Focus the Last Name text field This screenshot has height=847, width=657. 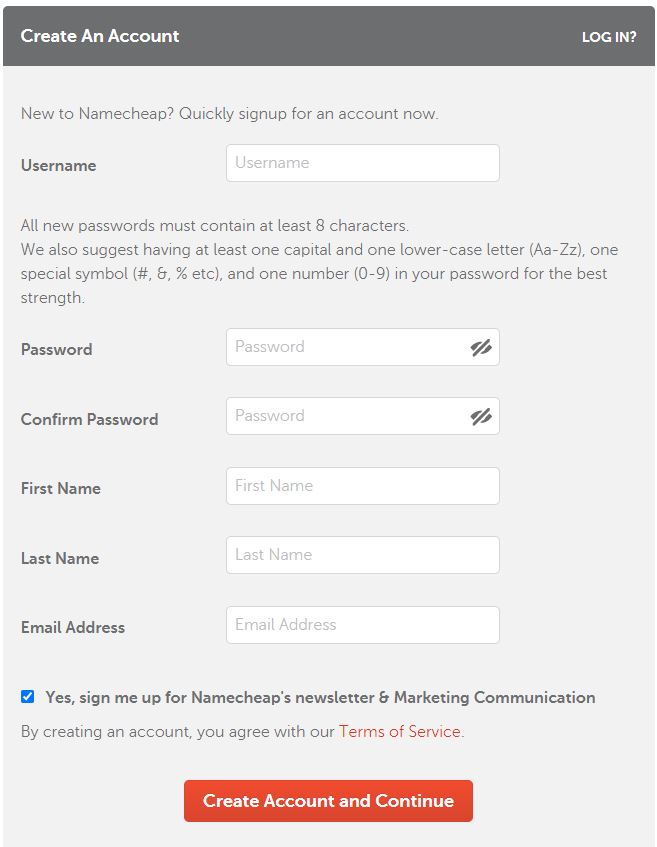(362, 555)
